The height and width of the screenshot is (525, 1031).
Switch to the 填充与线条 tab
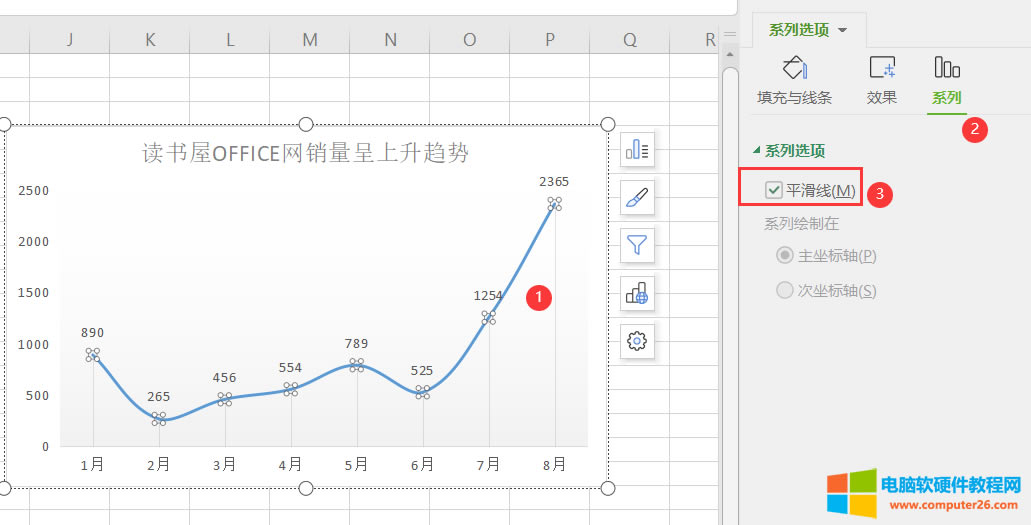(x=794, y=98)
